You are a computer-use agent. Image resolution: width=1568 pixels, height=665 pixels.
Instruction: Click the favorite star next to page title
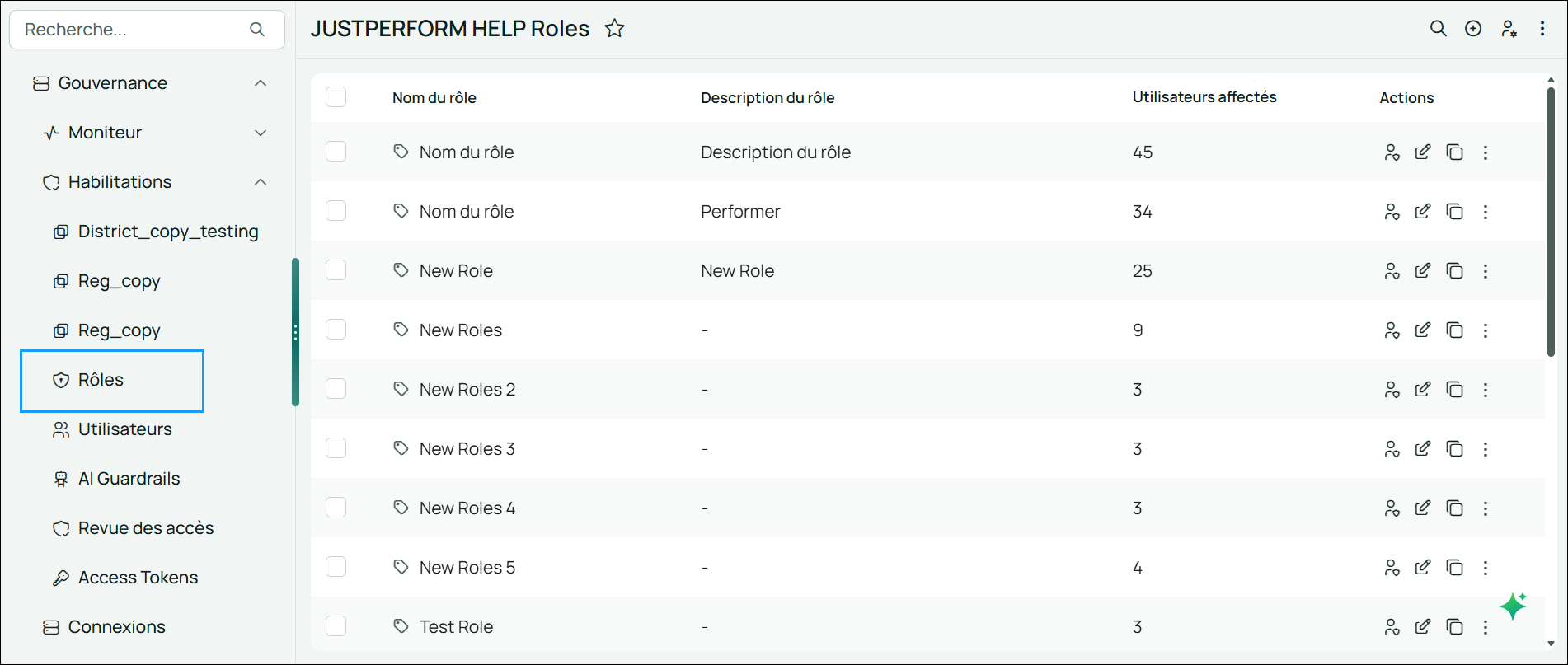click(615, 29)
